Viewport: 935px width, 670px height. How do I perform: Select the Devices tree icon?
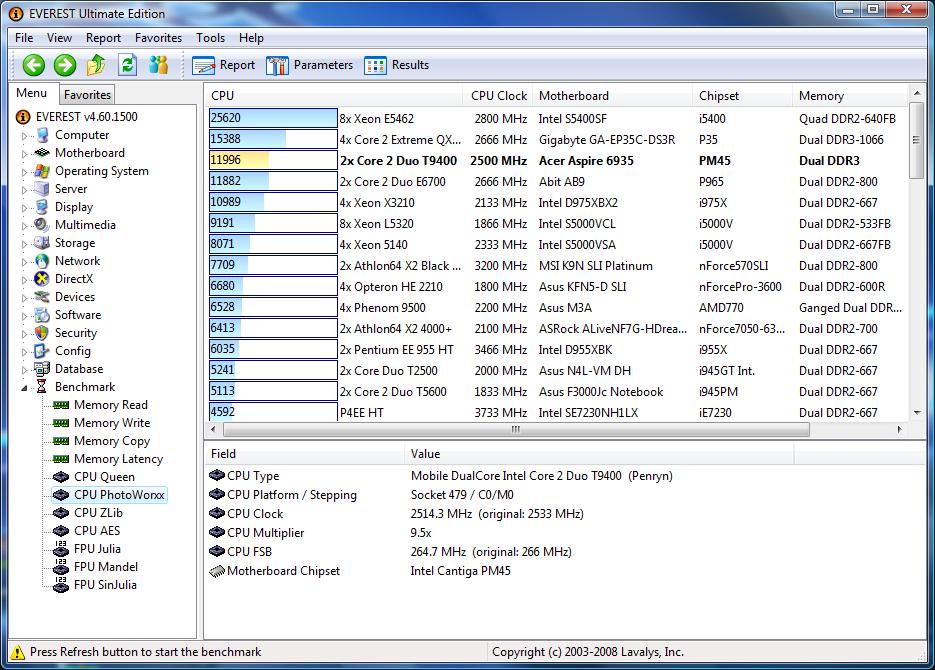click(42, 297)
